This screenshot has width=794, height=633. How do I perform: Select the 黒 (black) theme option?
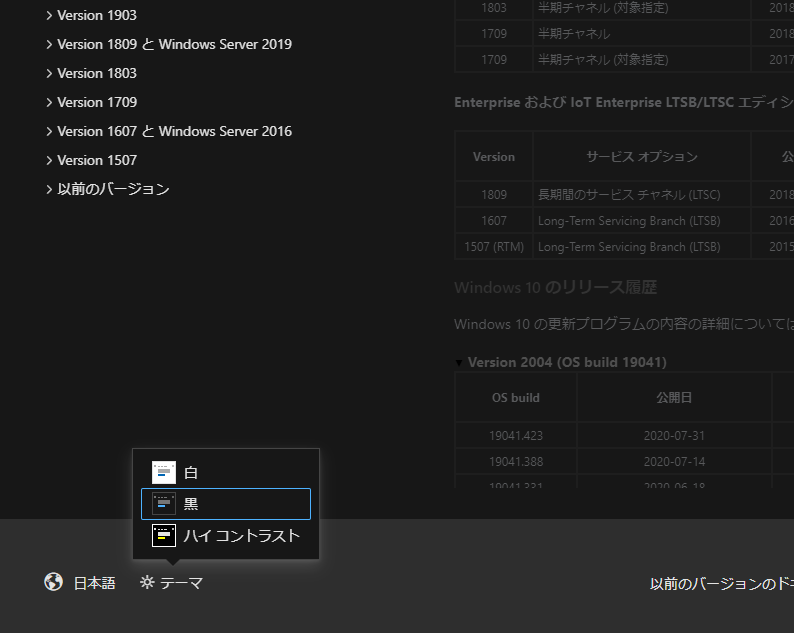[x=226, y=504]
